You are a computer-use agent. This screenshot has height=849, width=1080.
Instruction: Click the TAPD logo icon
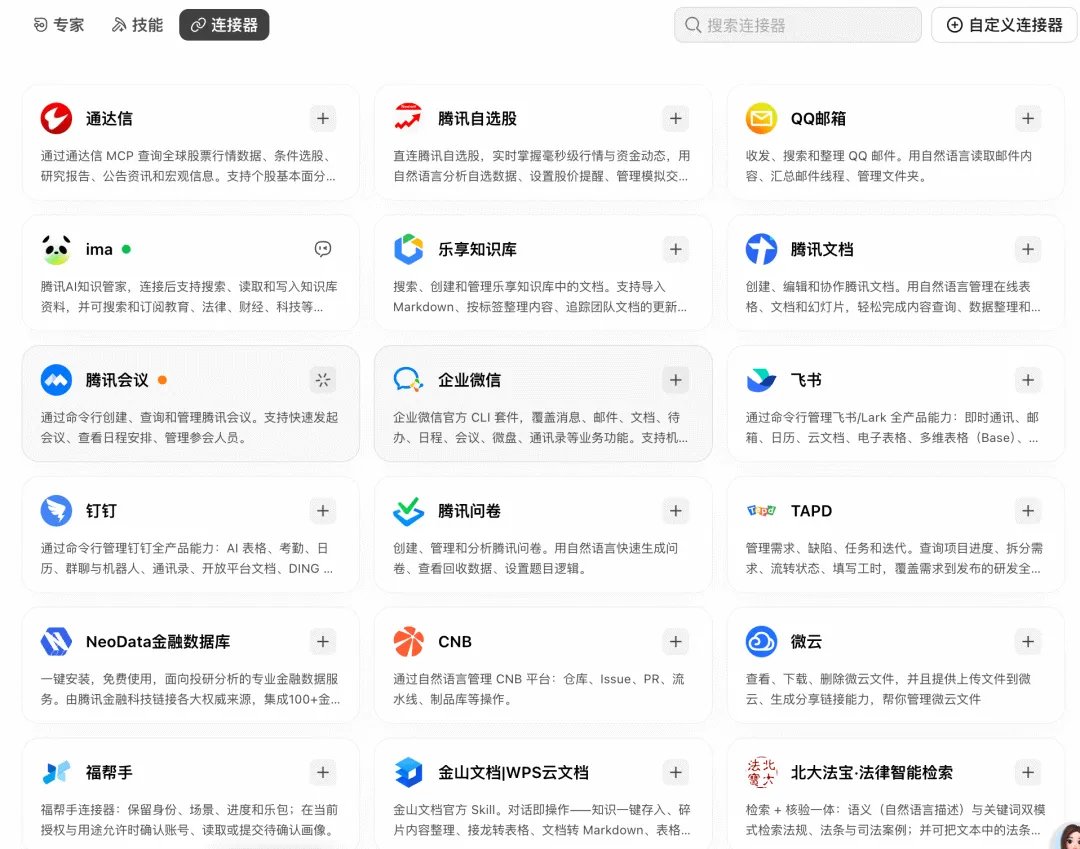[x=761, y=510]
